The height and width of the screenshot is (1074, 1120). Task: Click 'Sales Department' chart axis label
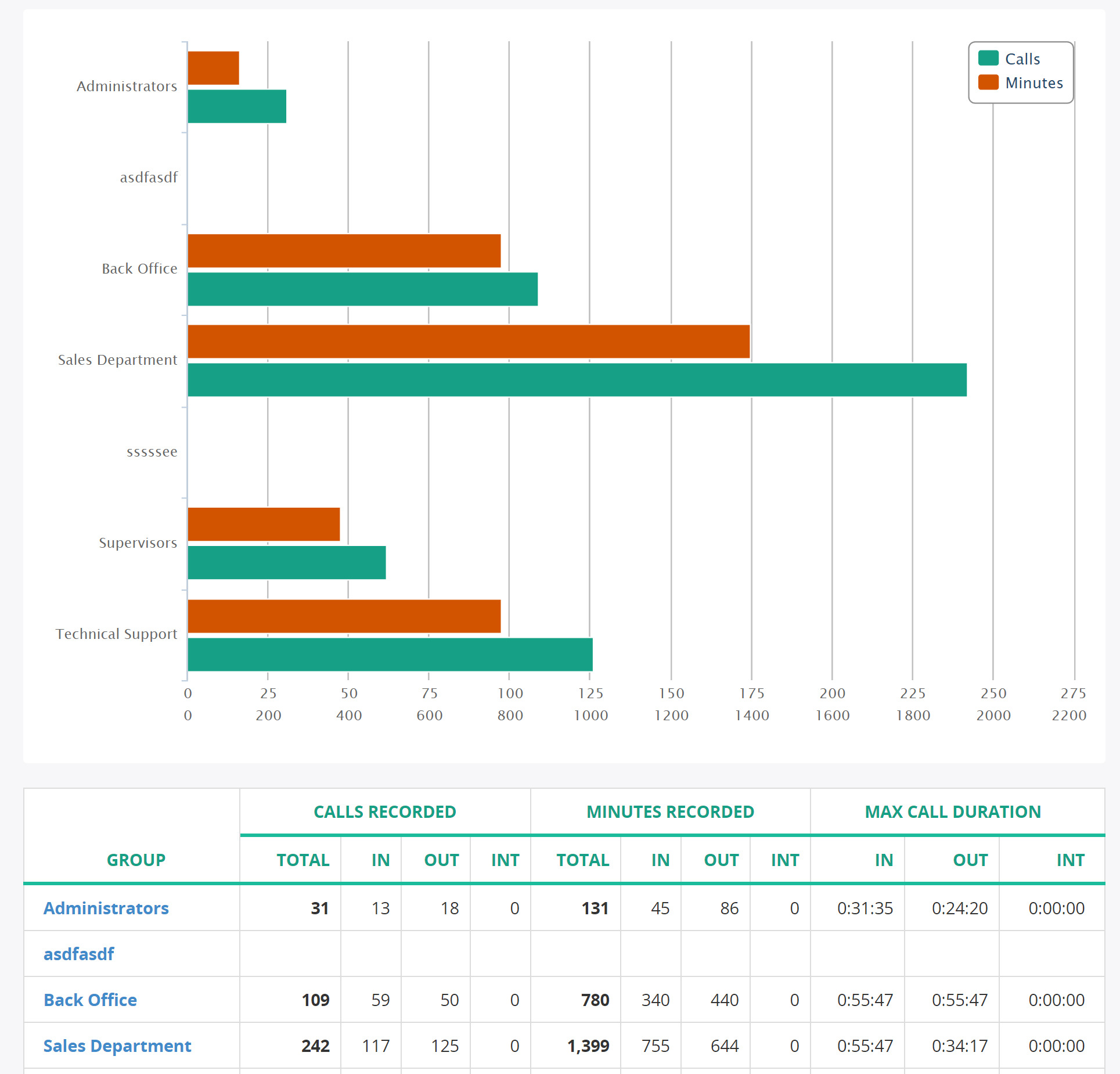click(x=118, y=360)
